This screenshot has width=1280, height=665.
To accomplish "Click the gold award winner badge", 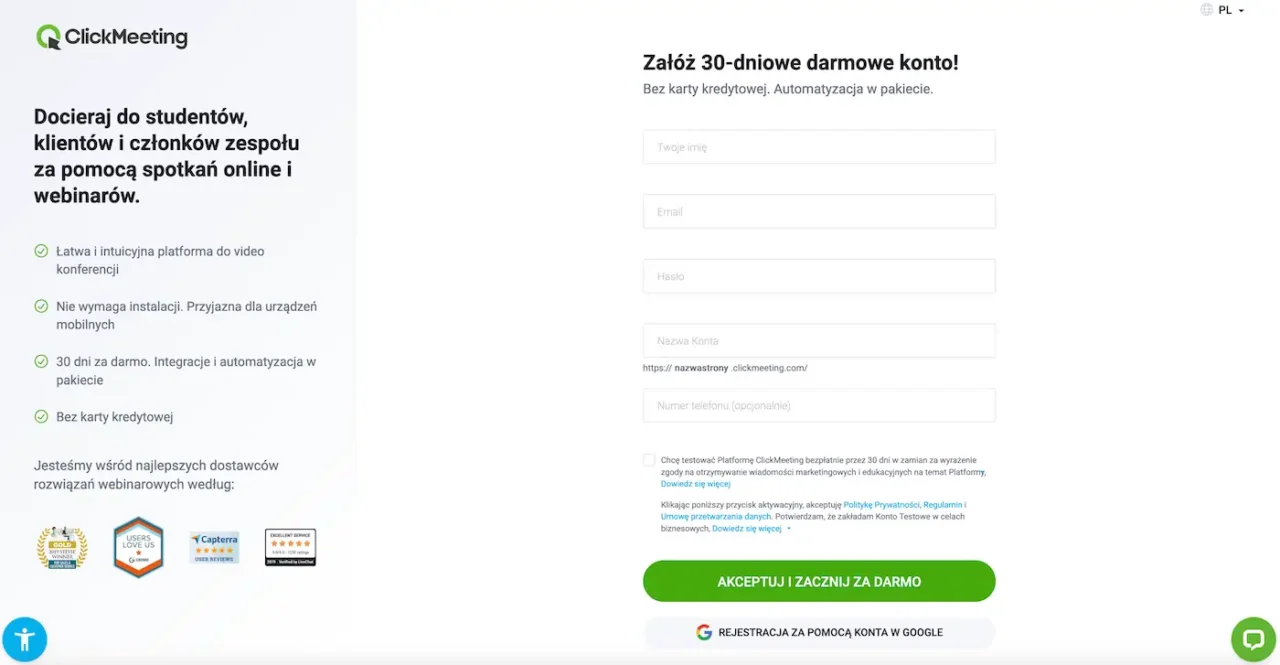I will pyautogui.click(x=62, y=546).
